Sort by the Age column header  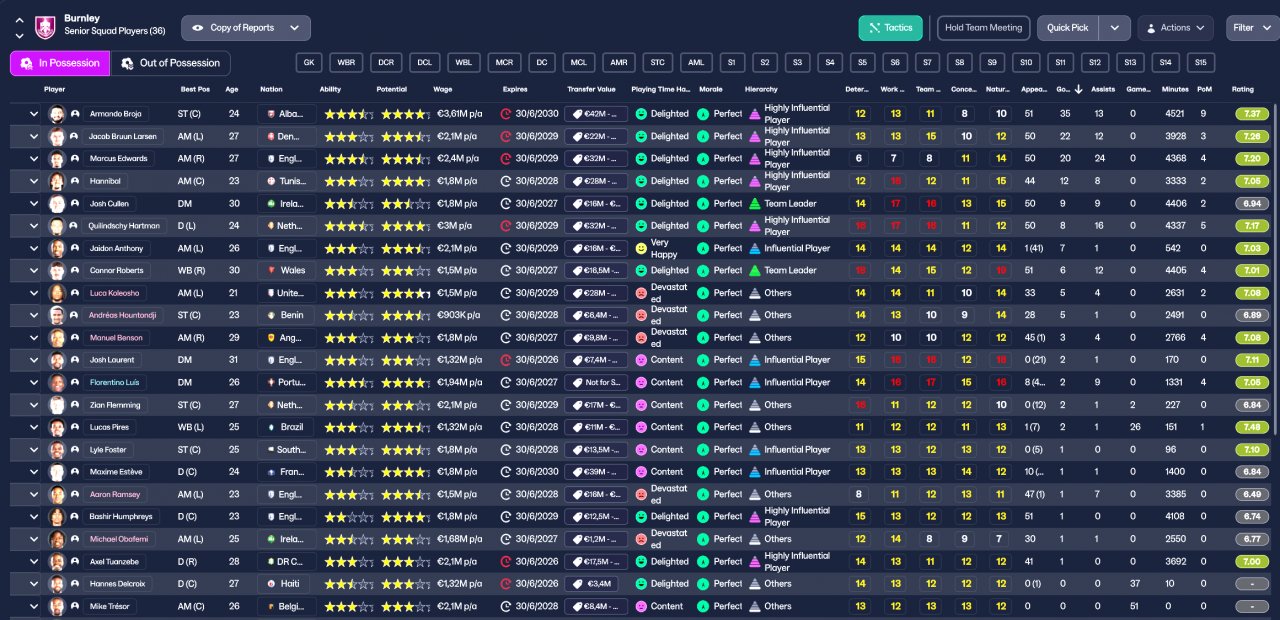point(232,89)
